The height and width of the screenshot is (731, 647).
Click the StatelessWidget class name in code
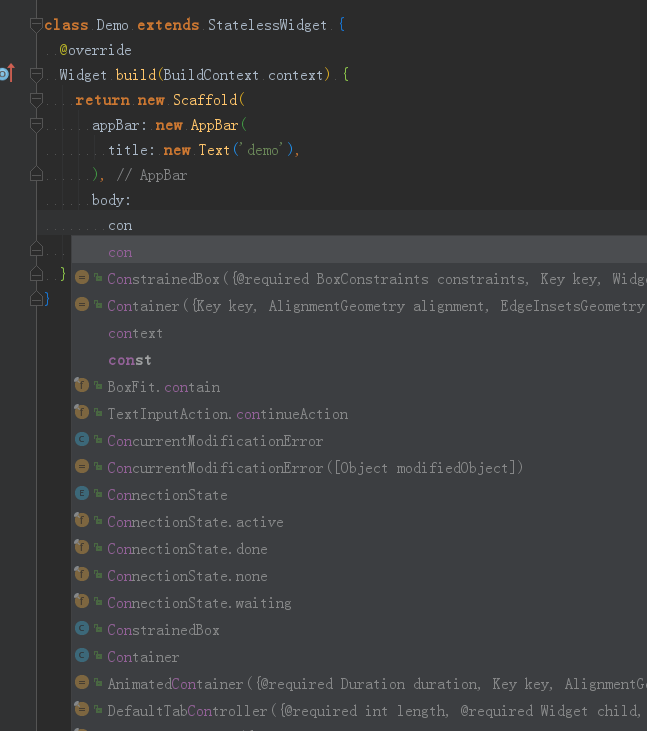(267, 25)
